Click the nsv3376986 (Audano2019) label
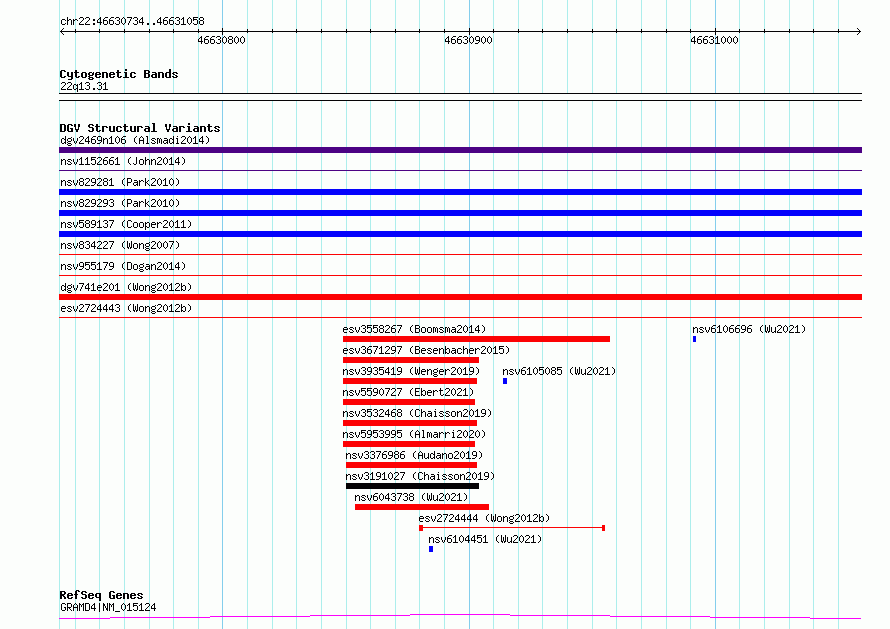The height and width of the screenshot is (629, 890). click(x=414, y=455)
